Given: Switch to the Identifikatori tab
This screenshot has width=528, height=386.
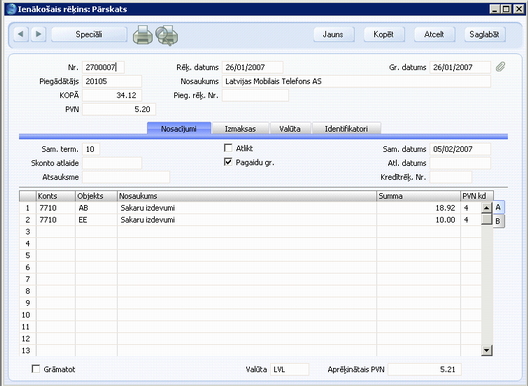Looking at the screenshot, I should pyautogui.click(x=346, y=129).
